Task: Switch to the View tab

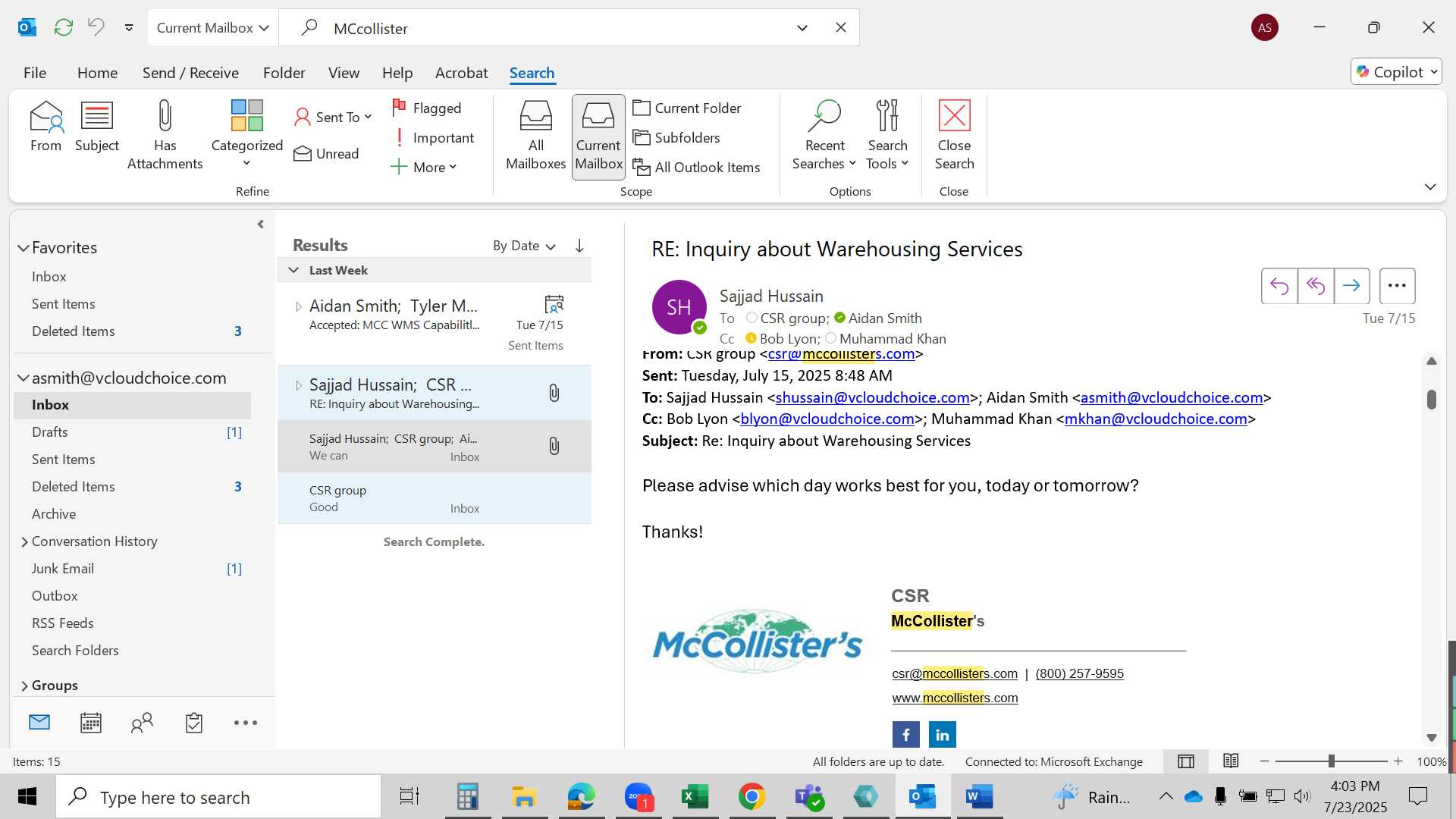Action: click(344, 73)
